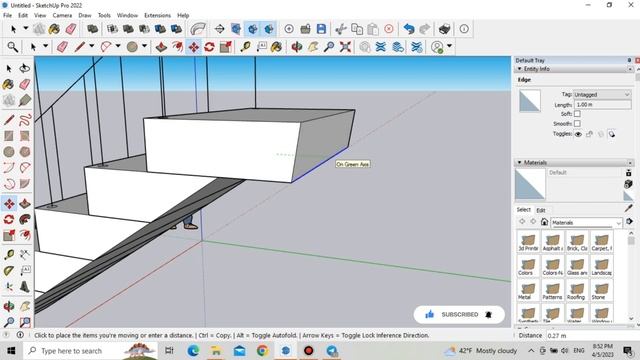The width and height of the screenshot is (640, 360).
Task: Select the Zoom Window tool in left toolbar
Action: coord(25,322)
